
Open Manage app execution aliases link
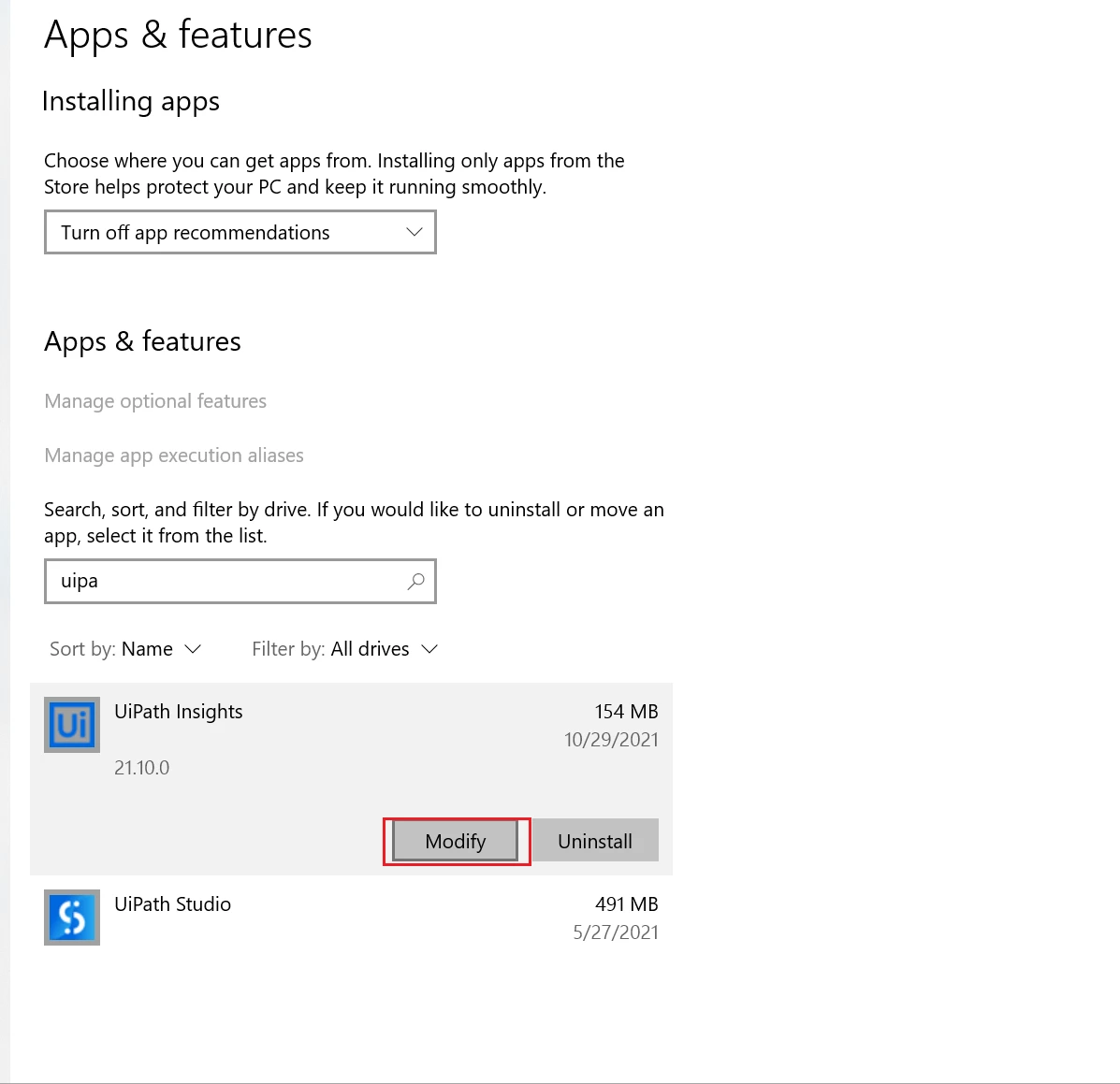coord(174,455)
